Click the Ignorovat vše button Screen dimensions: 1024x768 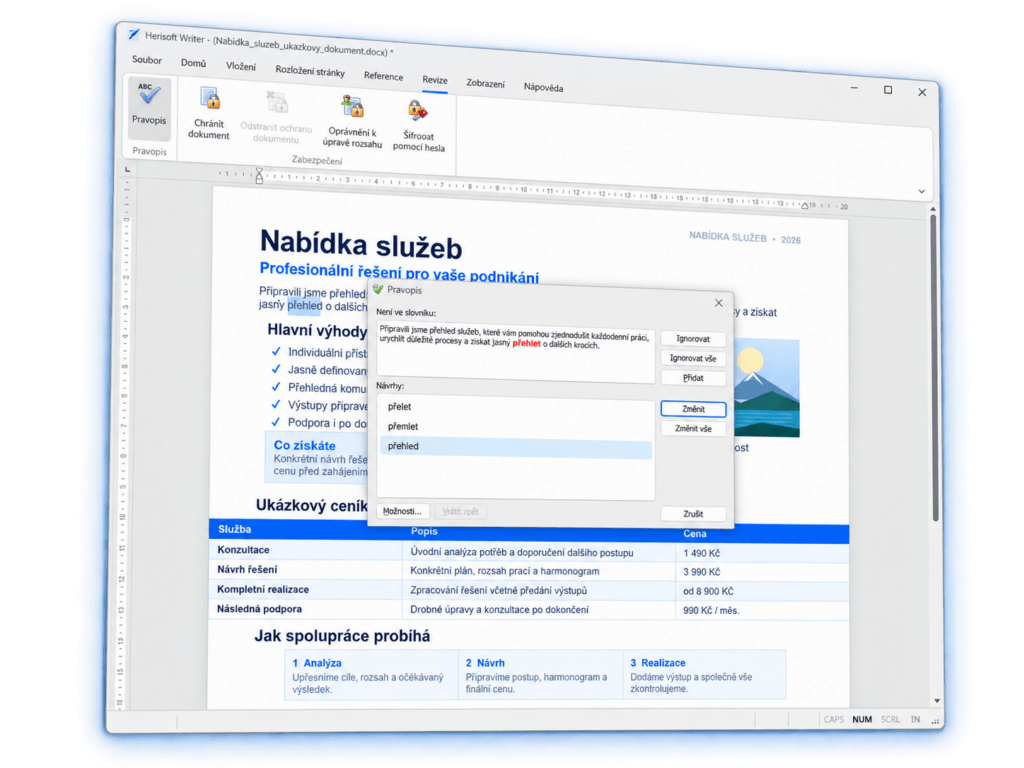[x=693, y=359]
